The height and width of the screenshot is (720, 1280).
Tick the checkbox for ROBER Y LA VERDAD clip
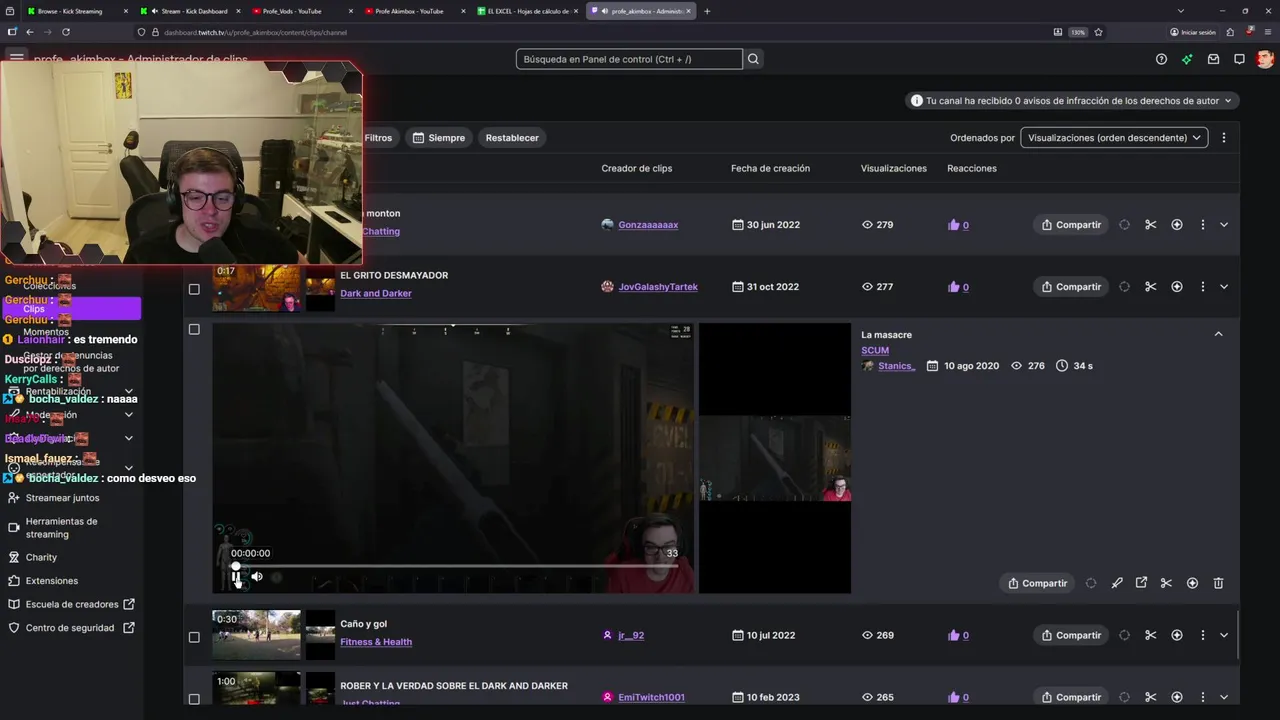pos(194,699)
